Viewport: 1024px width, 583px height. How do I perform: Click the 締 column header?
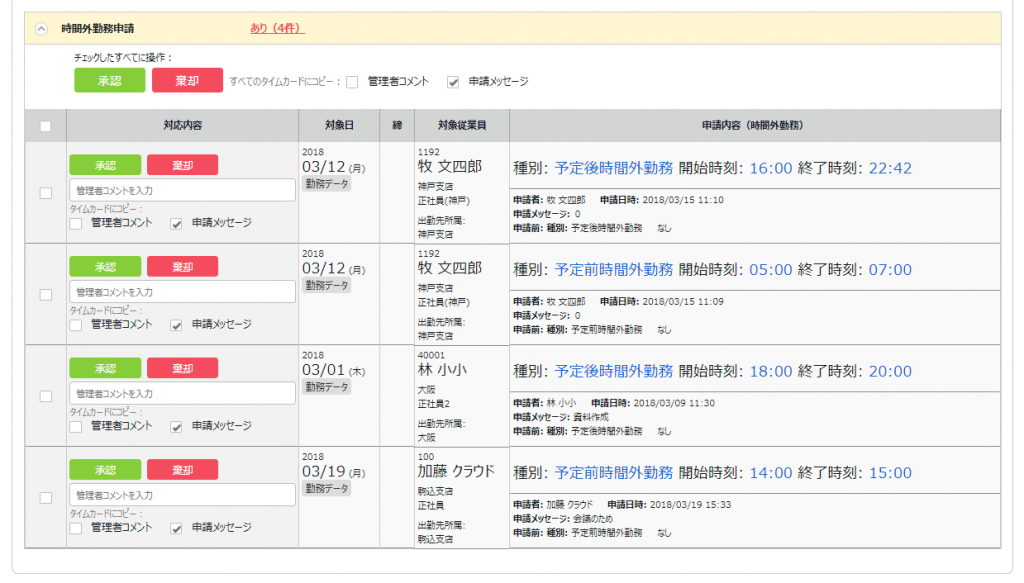coord(397,125)
